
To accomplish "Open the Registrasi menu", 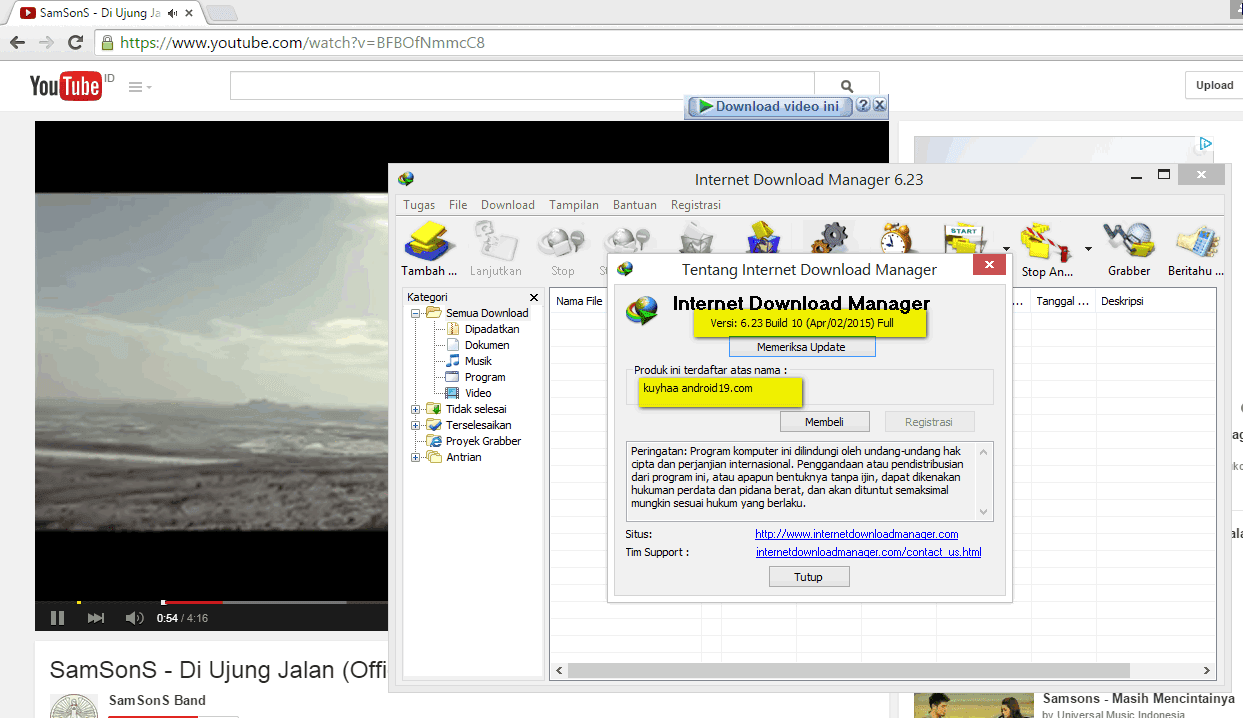I will (696, 205).
